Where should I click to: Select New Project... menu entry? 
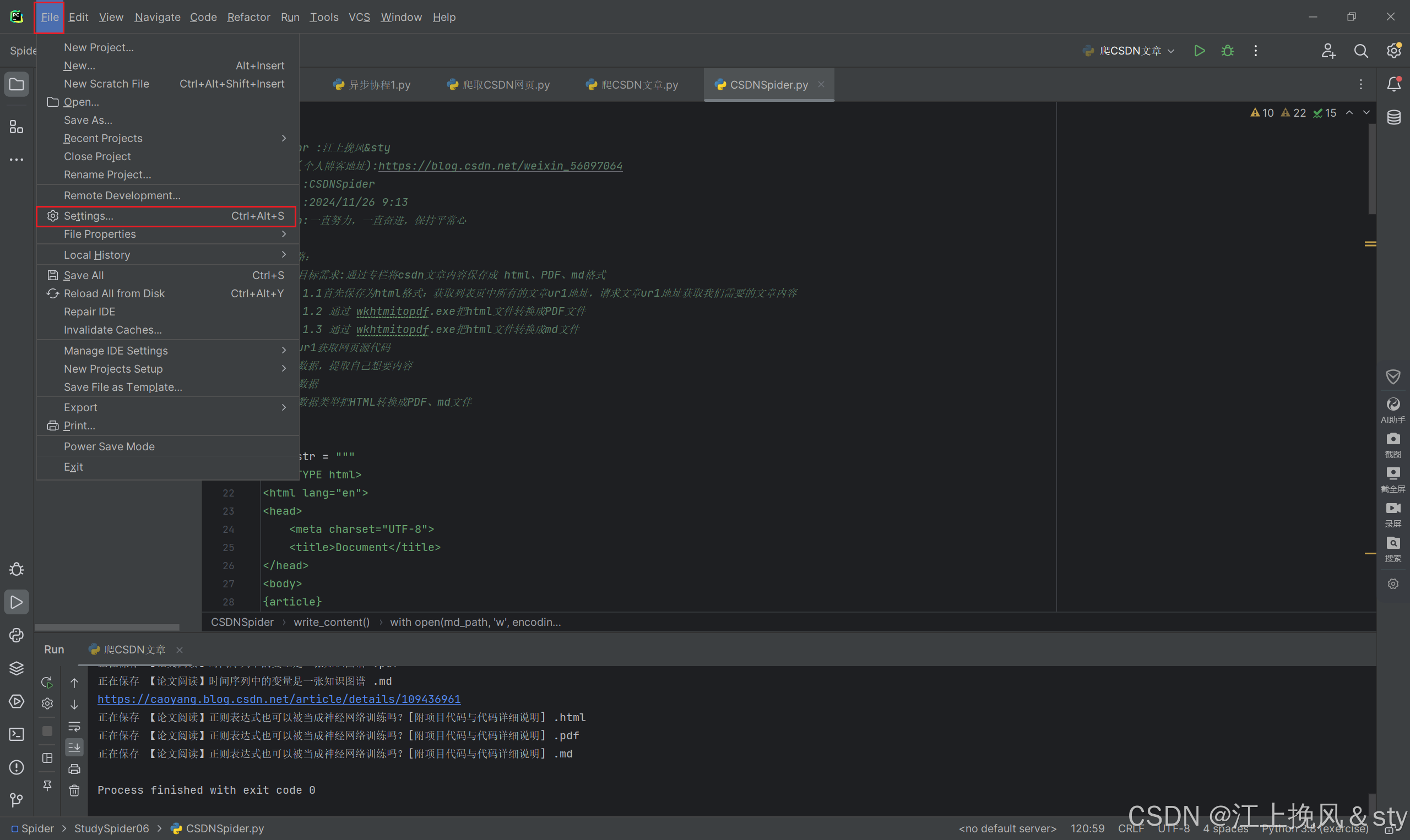(167, 47)
